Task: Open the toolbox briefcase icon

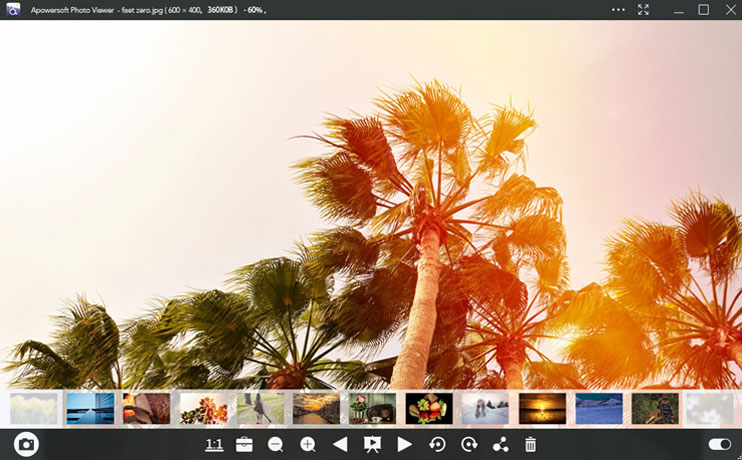Action: (x=244, y=444)
